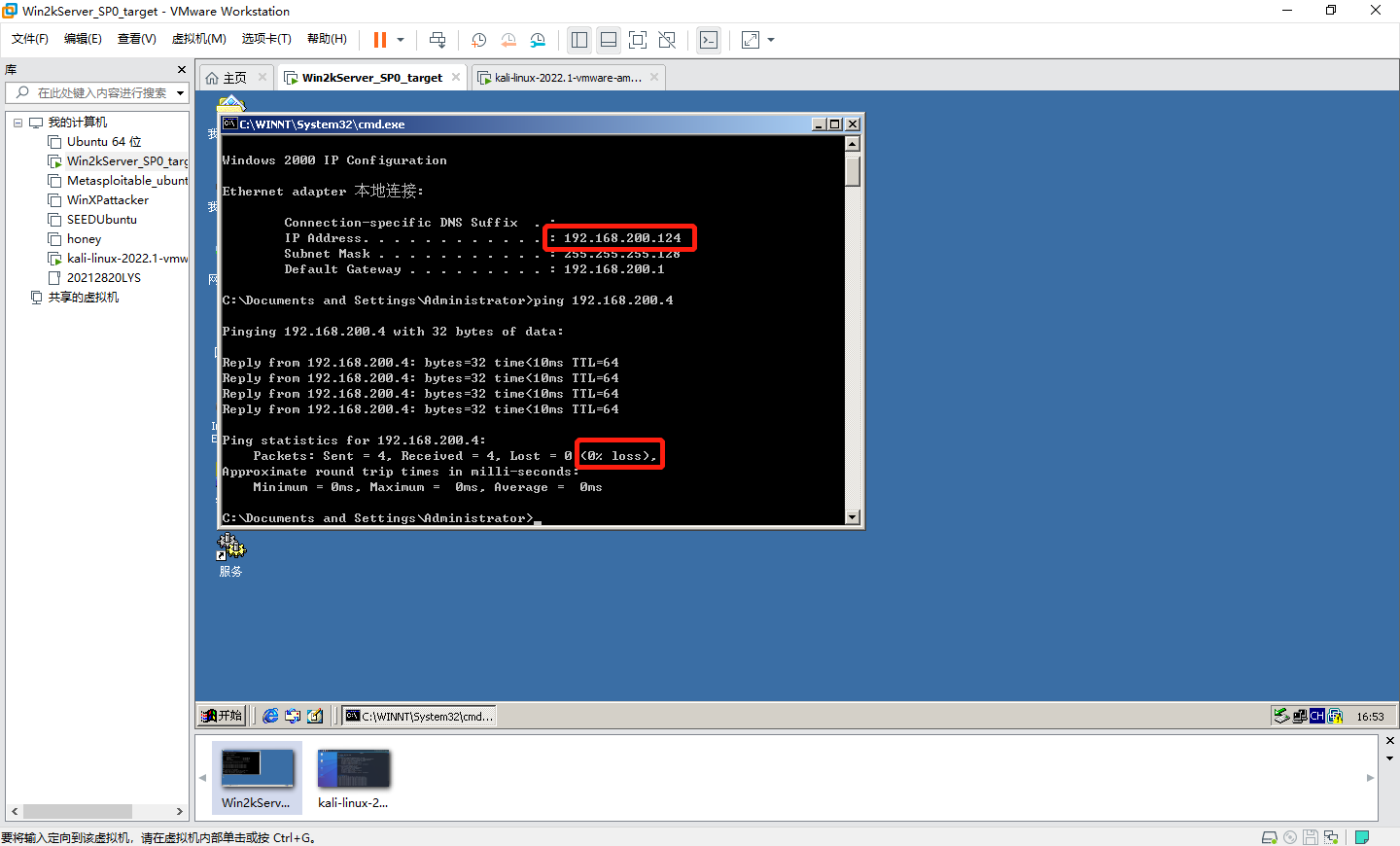The height and width of the screenshot is (846, 1400).
Task: Open the snapshot manager
Action: (x=539, y=40)
